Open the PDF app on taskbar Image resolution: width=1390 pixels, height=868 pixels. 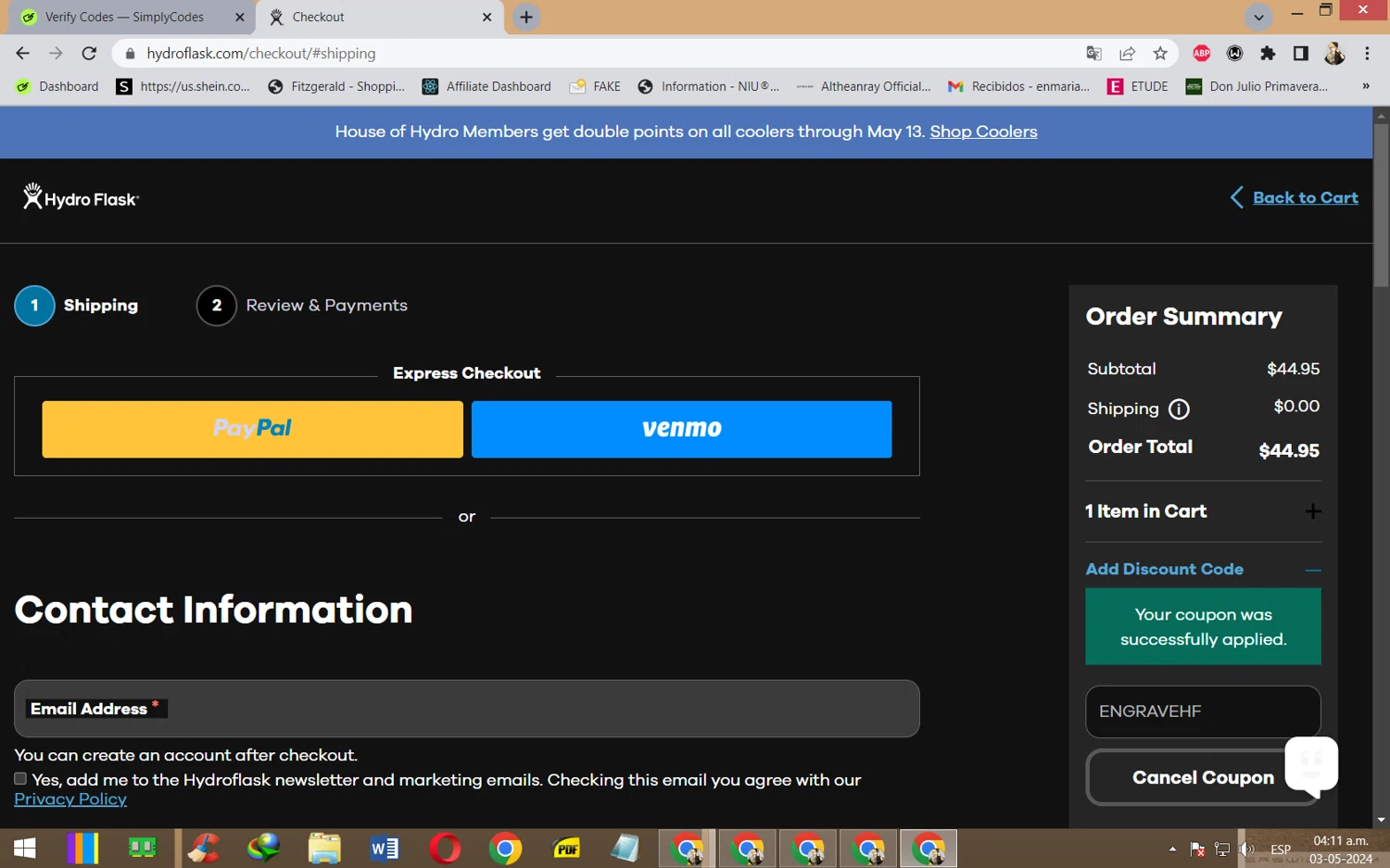(566, 849)
